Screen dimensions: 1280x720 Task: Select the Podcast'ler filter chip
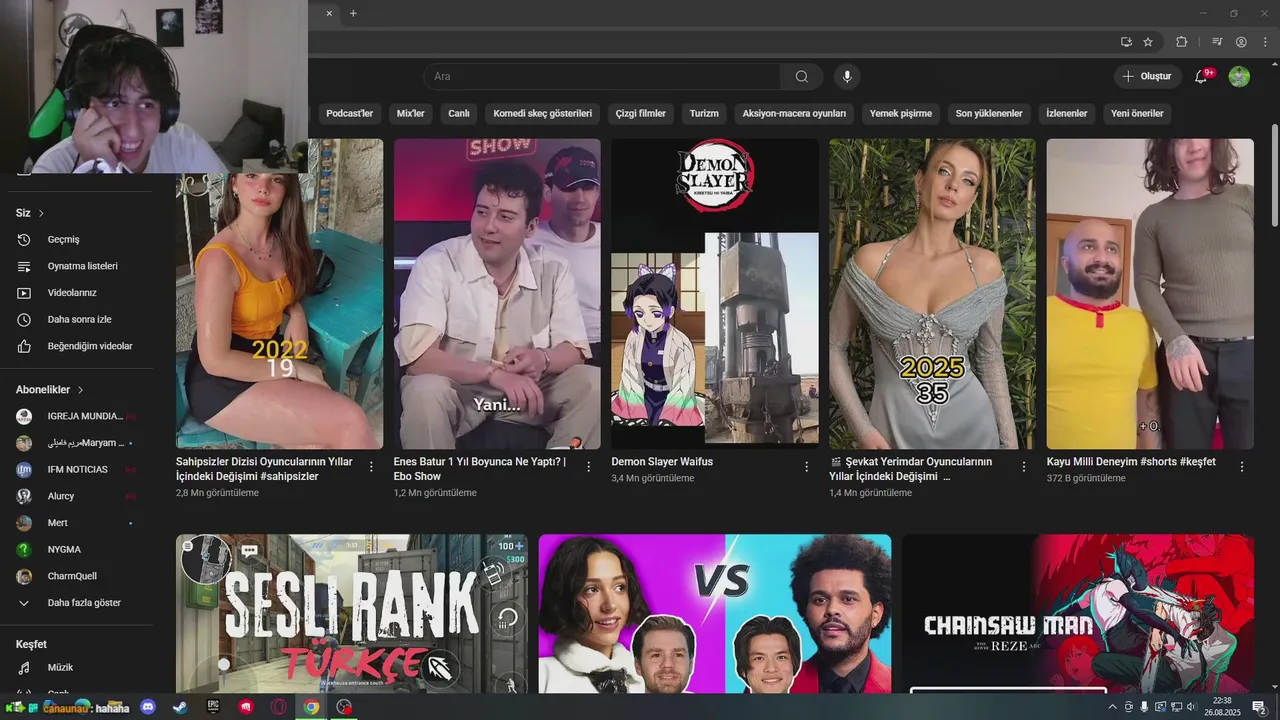click(349, 113)
